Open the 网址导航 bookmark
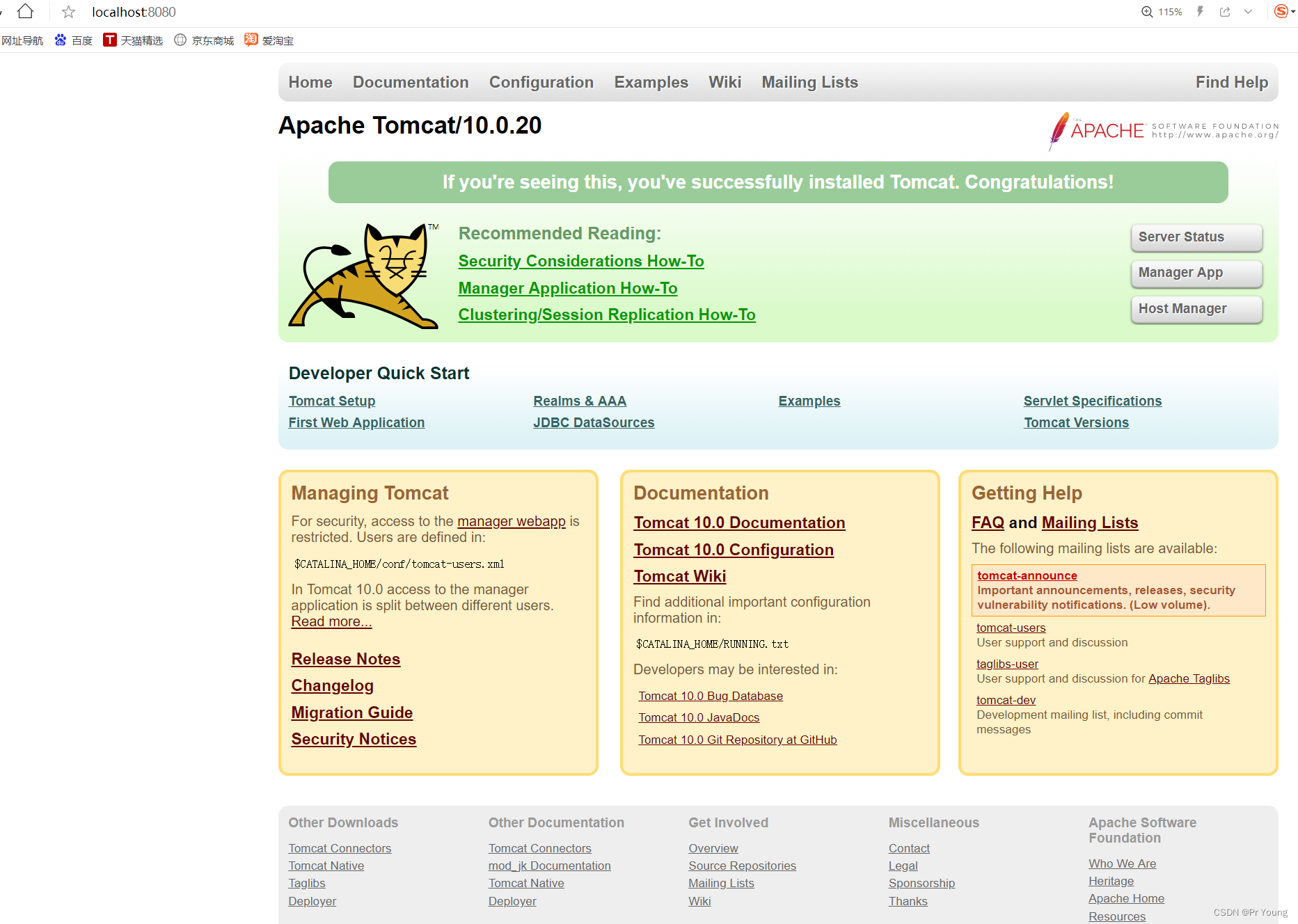The height and width of the screenshot is (924, 1298). 22,40
